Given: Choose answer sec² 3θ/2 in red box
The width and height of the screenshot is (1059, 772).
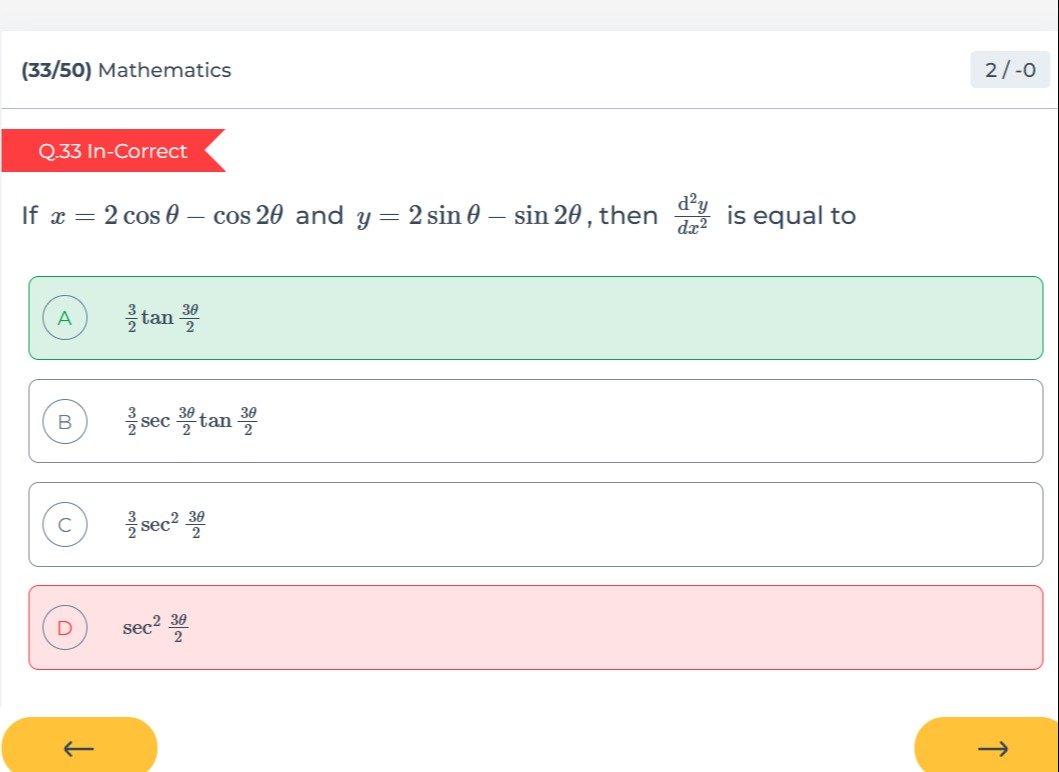Looking at the screenshot, I should click(x=155, y=627).
